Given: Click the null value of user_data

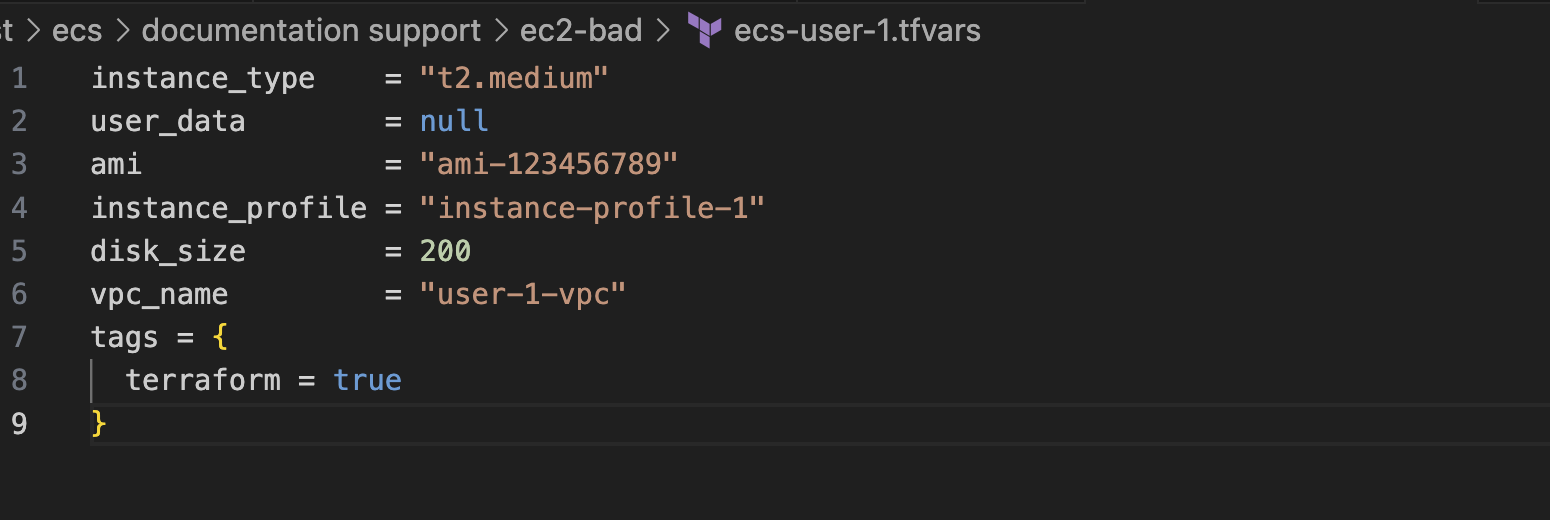Looking at the screenshot, I should coord(454,121).
